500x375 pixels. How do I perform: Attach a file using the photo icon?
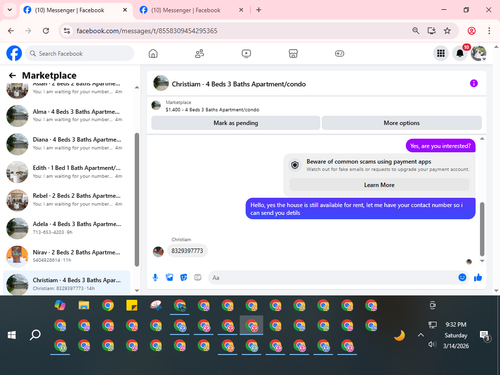coord(169,277)
